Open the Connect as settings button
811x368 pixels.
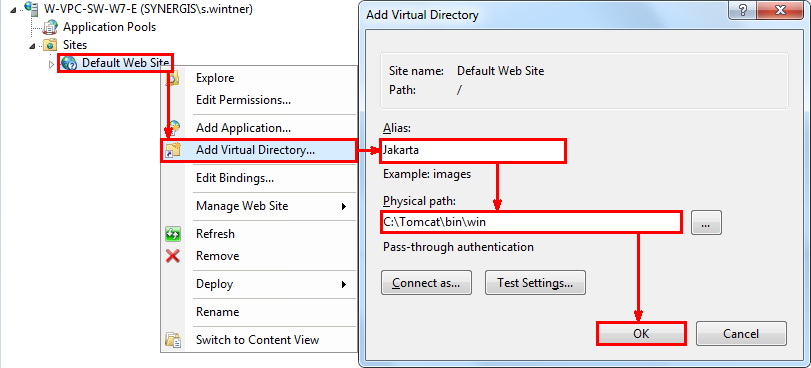pyautogui.click(x=426, y=283)
